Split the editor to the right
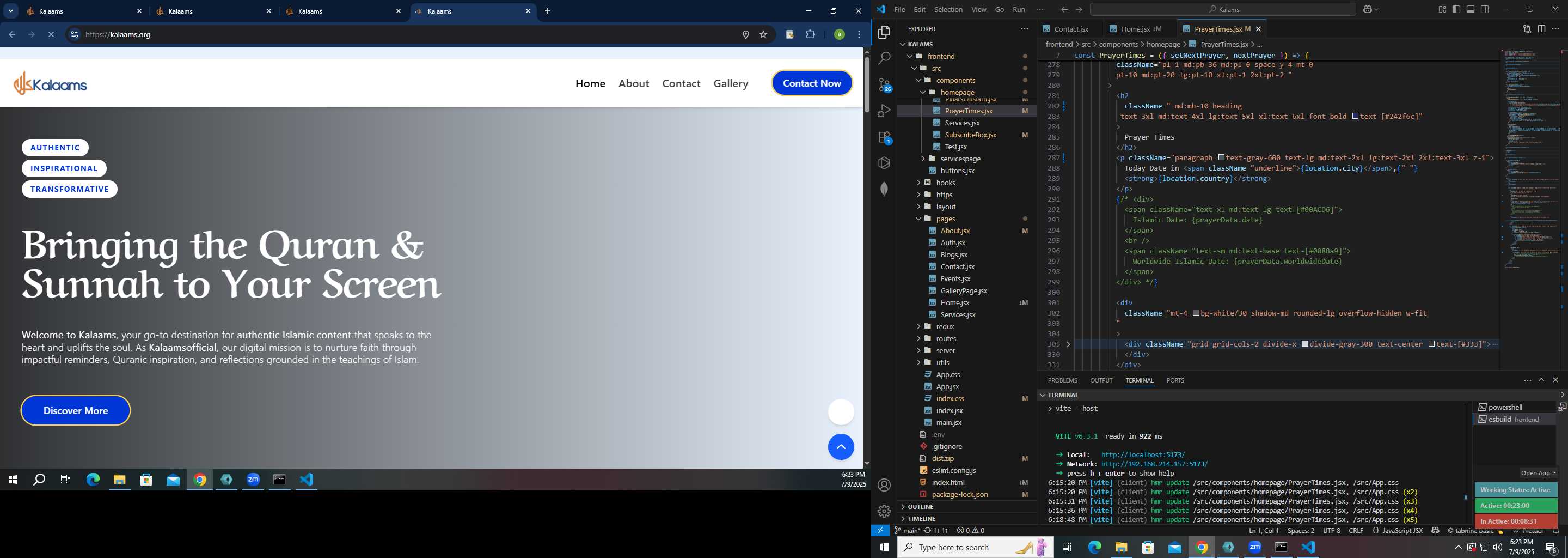This screenshot has height=558, width=1568. click(x=1541, y=29)
